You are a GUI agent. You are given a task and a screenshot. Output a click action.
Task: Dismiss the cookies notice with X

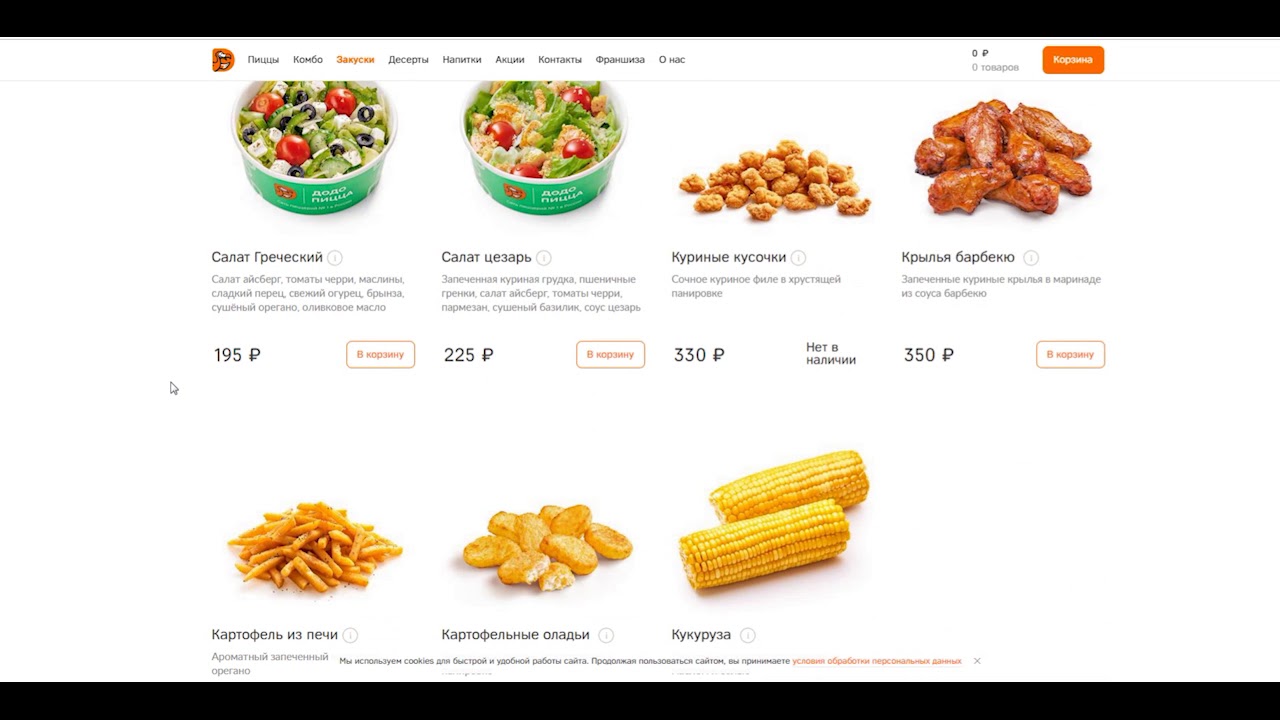pyautogui.click(x=977, y=661)
